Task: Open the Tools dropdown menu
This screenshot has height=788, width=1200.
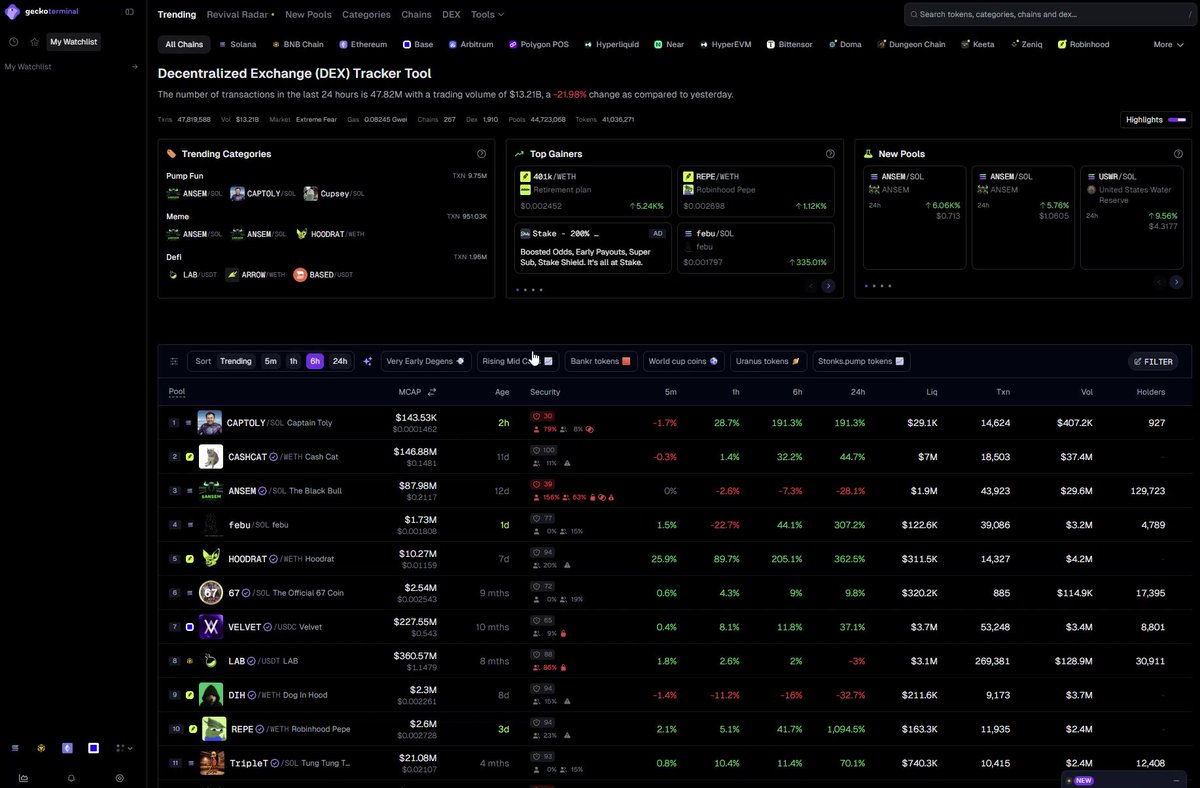Action: click(x=487, y=15)
